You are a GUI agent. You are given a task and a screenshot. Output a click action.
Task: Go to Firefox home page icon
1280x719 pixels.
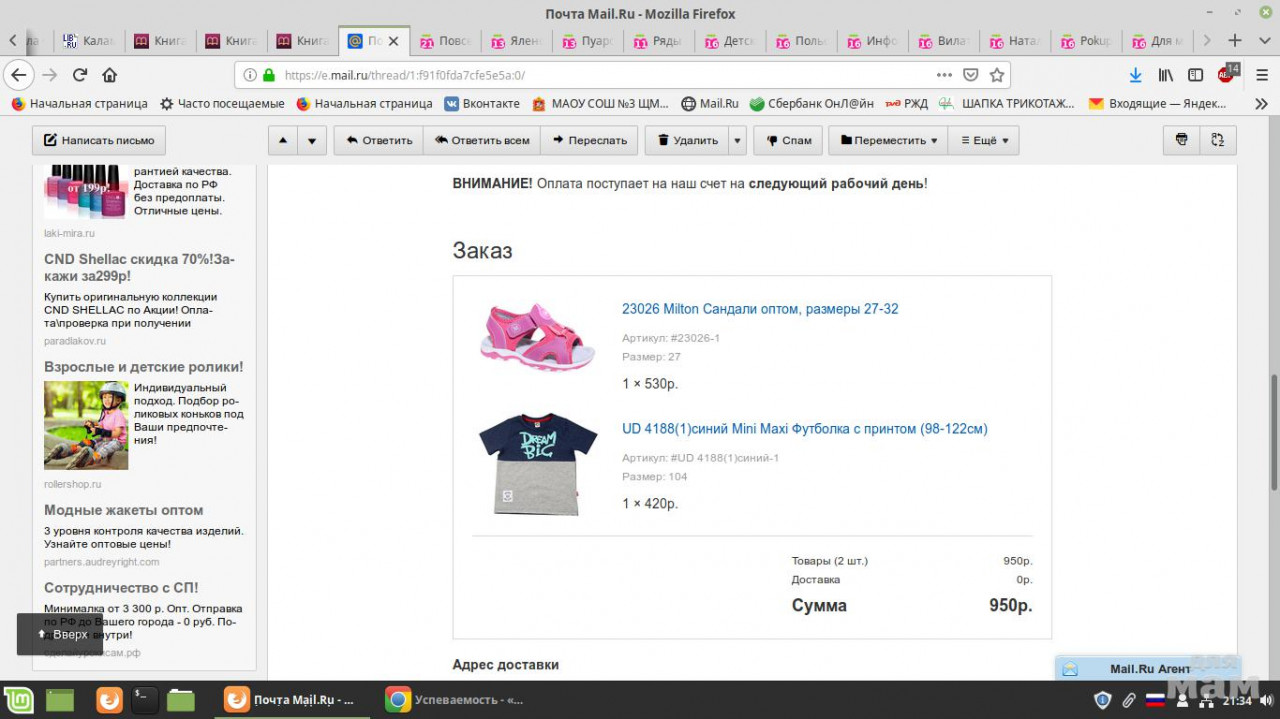pos(110,75)
